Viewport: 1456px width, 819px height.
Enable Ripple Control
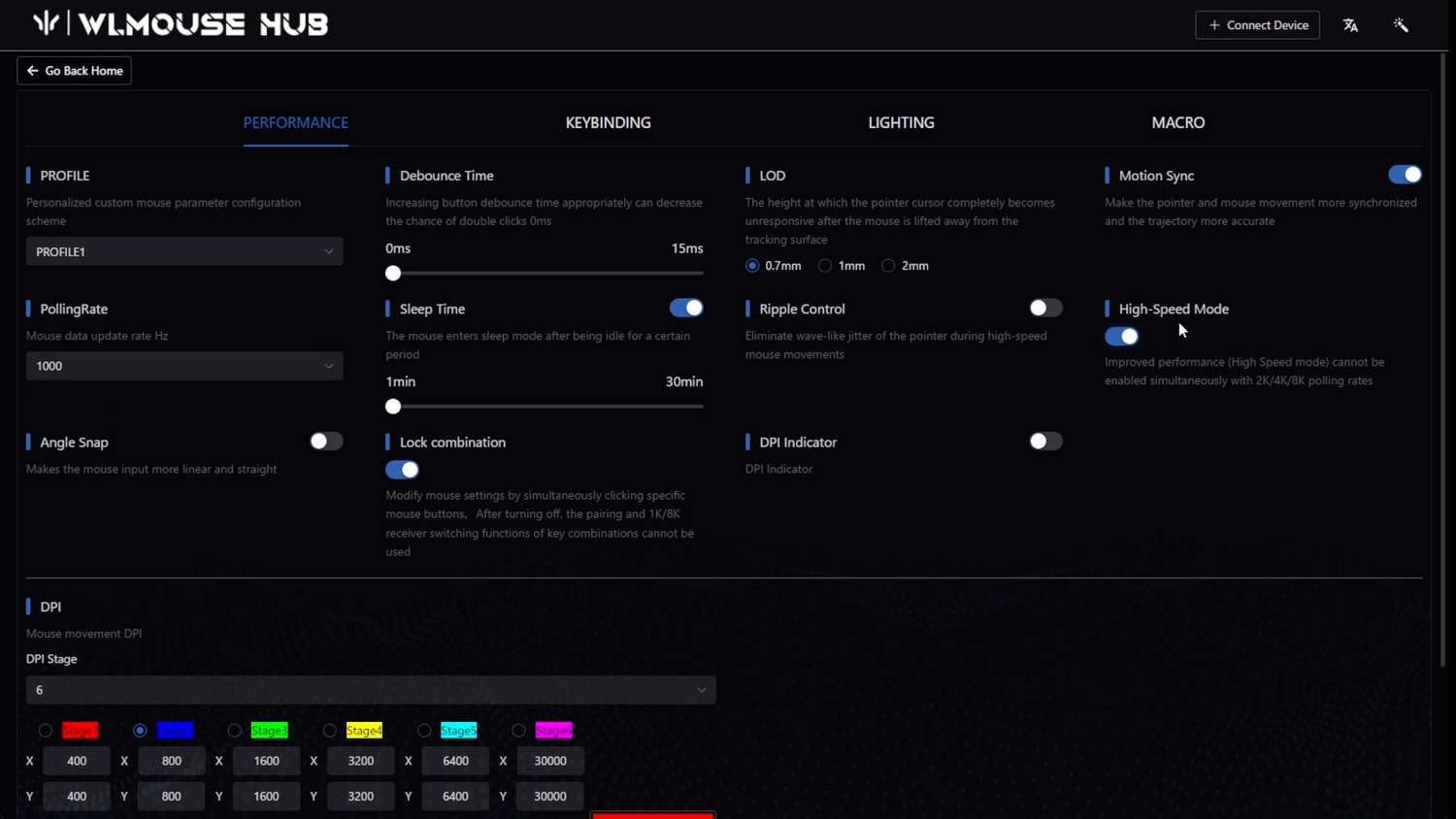1045,308
